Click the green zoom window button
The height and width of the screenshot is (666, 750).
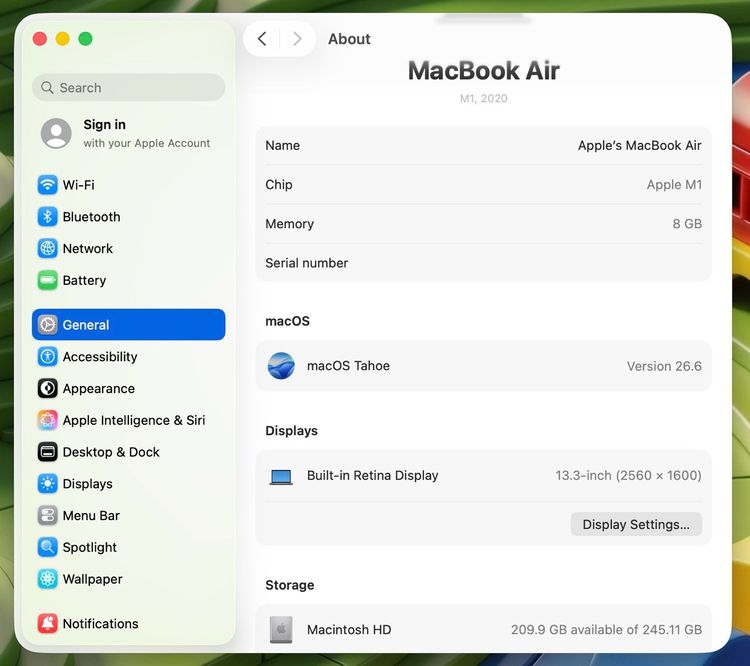click(86, 39)
